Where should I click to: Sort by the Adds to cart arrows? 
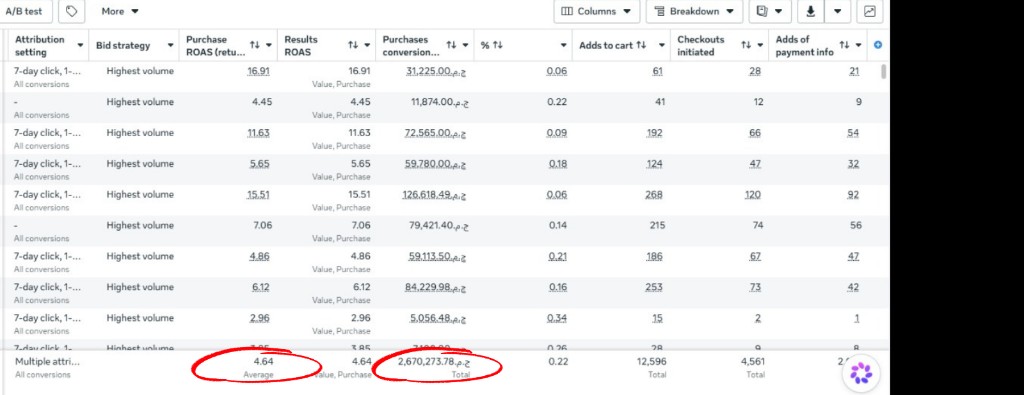[641, 45]
